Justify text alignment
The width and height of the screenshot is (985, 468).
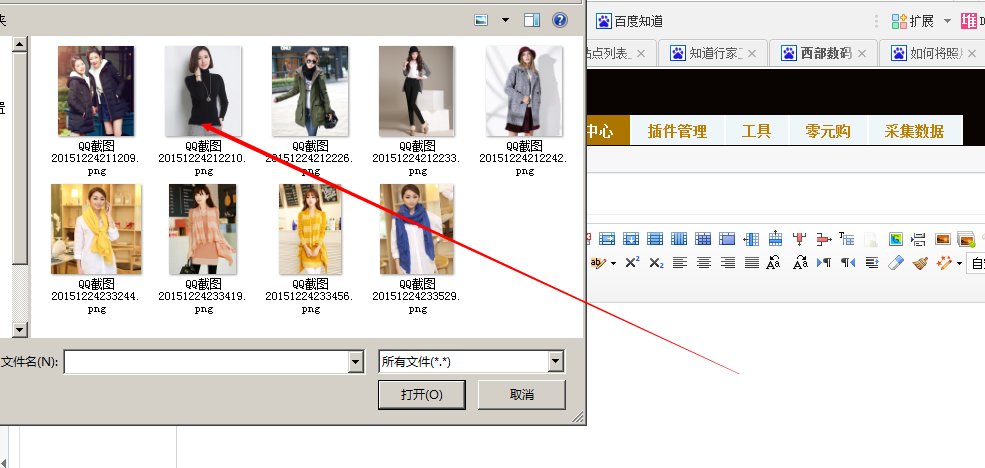pyautogui.click(x=751, y=263)
